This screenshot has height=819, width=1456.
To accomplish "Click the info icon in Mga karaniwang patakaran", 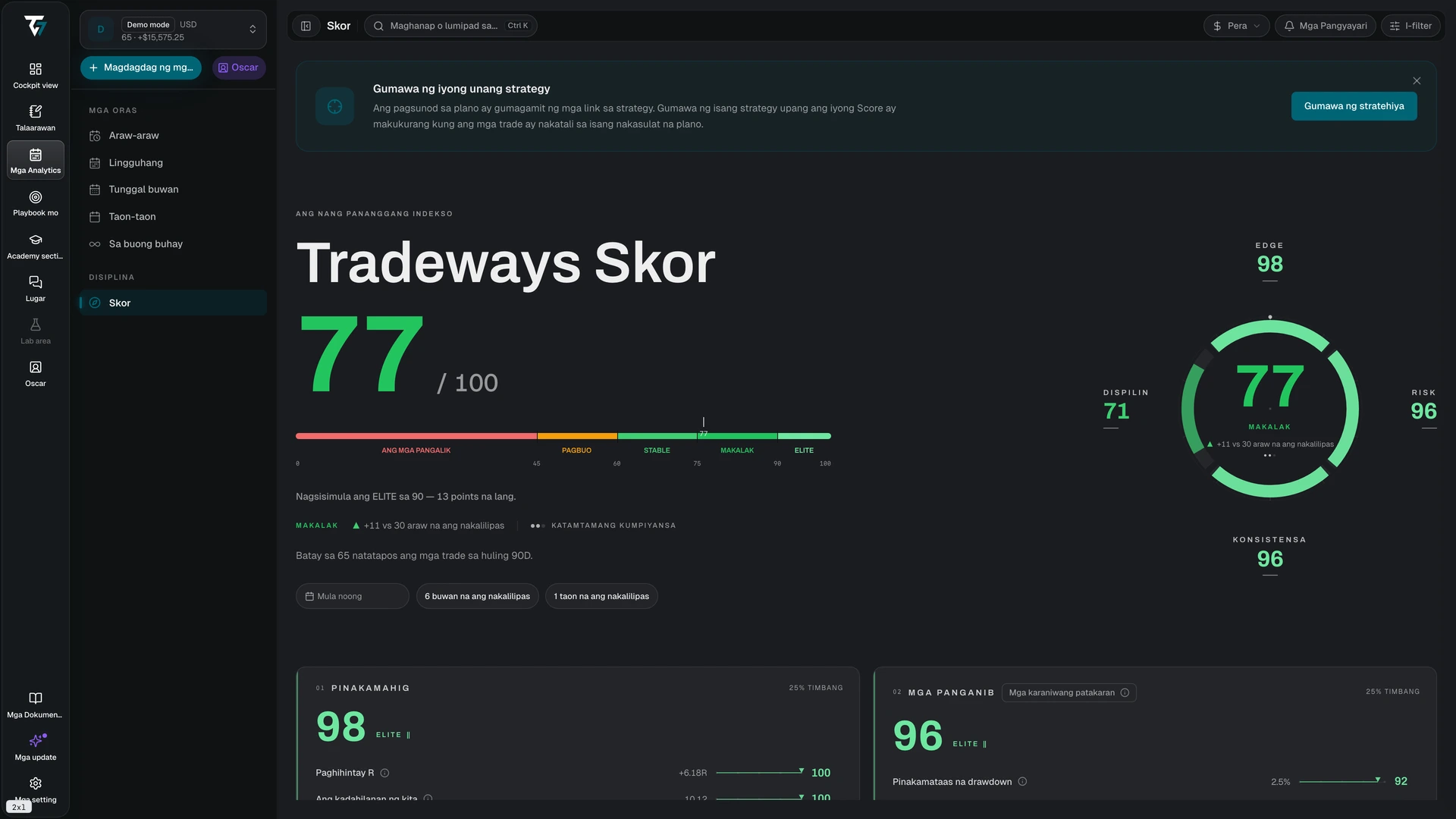I will [1125, 692].
